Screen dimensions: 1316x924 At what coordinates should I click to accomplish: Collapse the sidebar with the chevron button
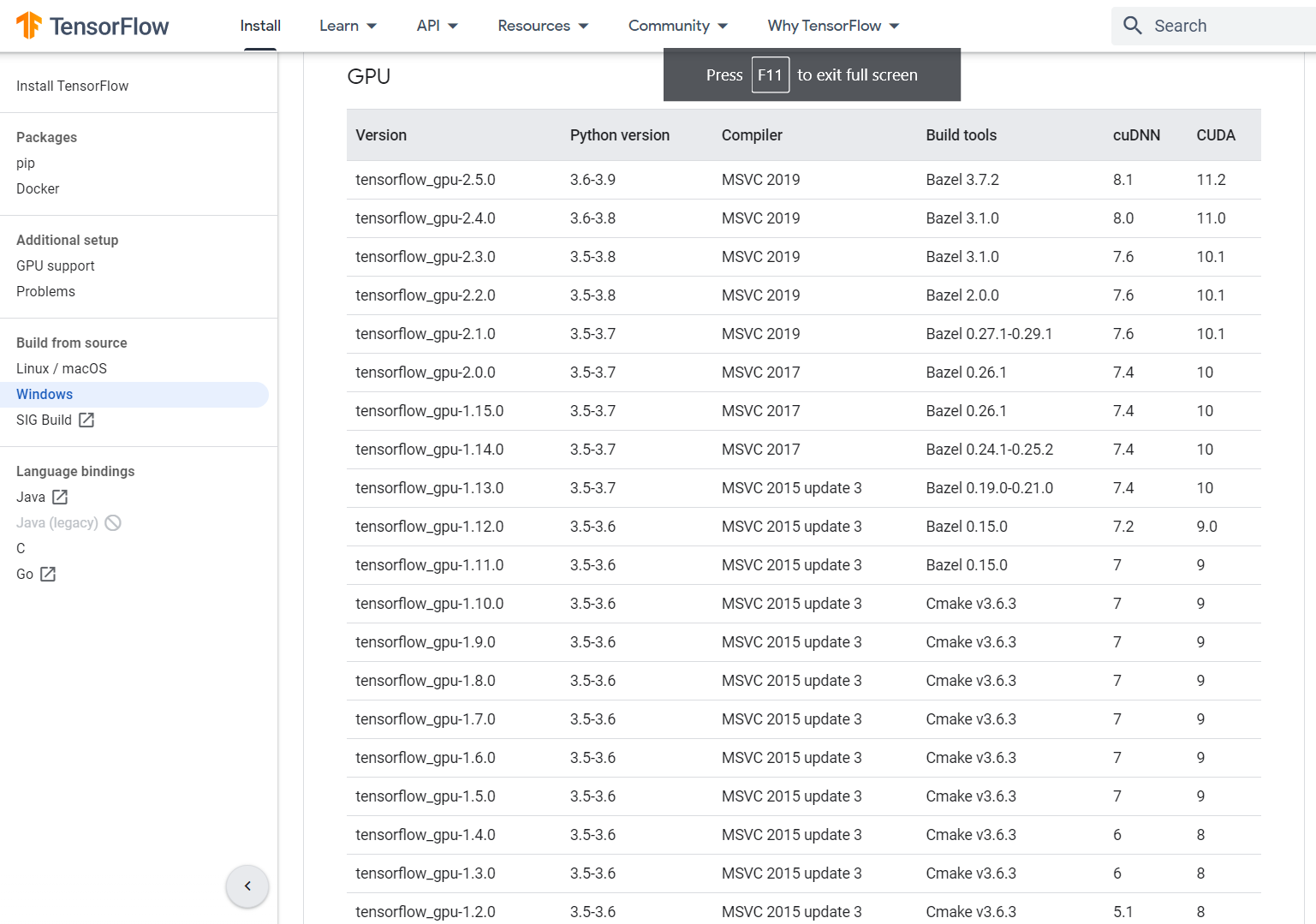coord(247,885)
